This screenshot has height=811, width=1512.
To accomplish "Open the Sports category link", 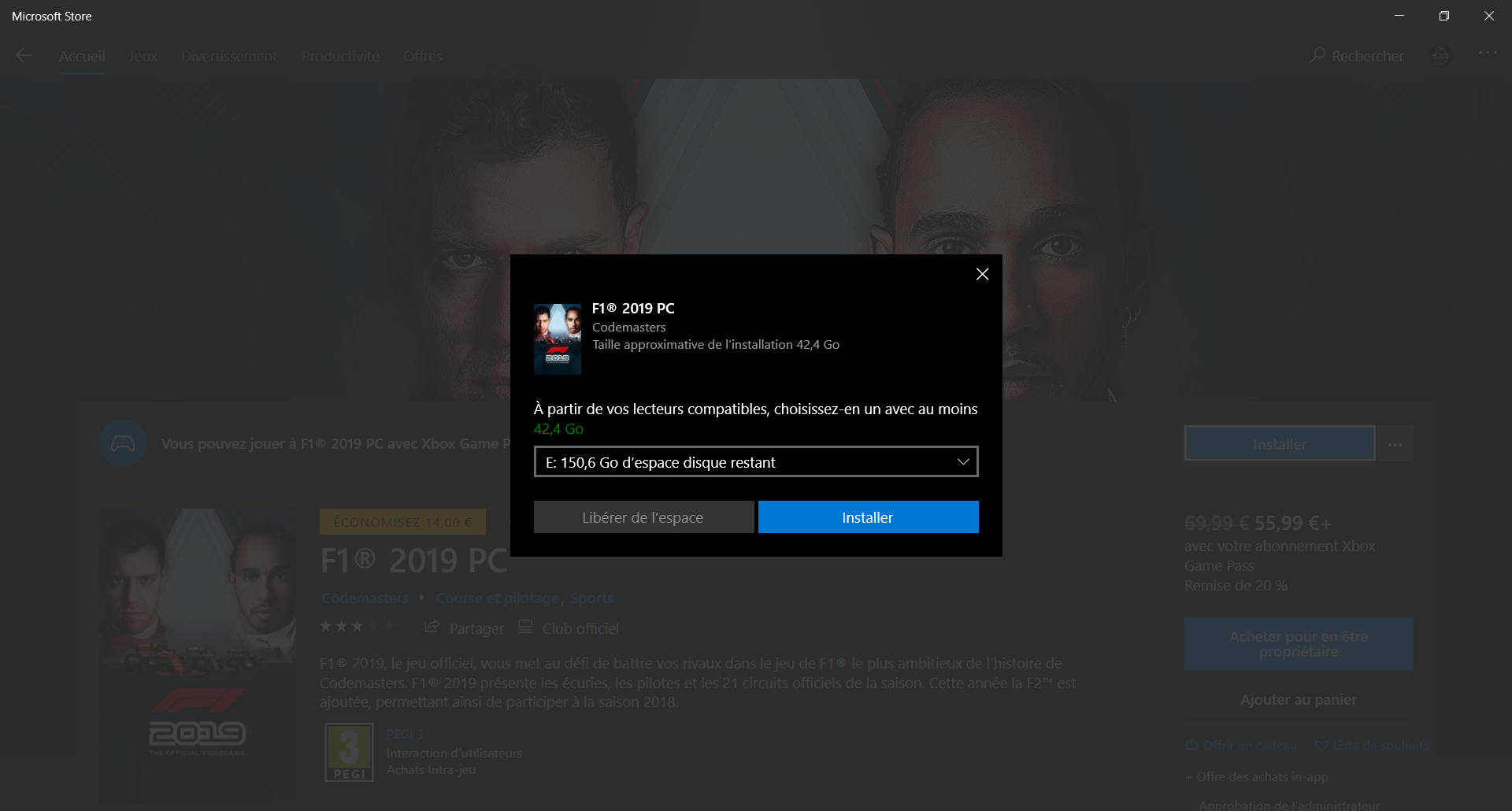I will (591, 598).
